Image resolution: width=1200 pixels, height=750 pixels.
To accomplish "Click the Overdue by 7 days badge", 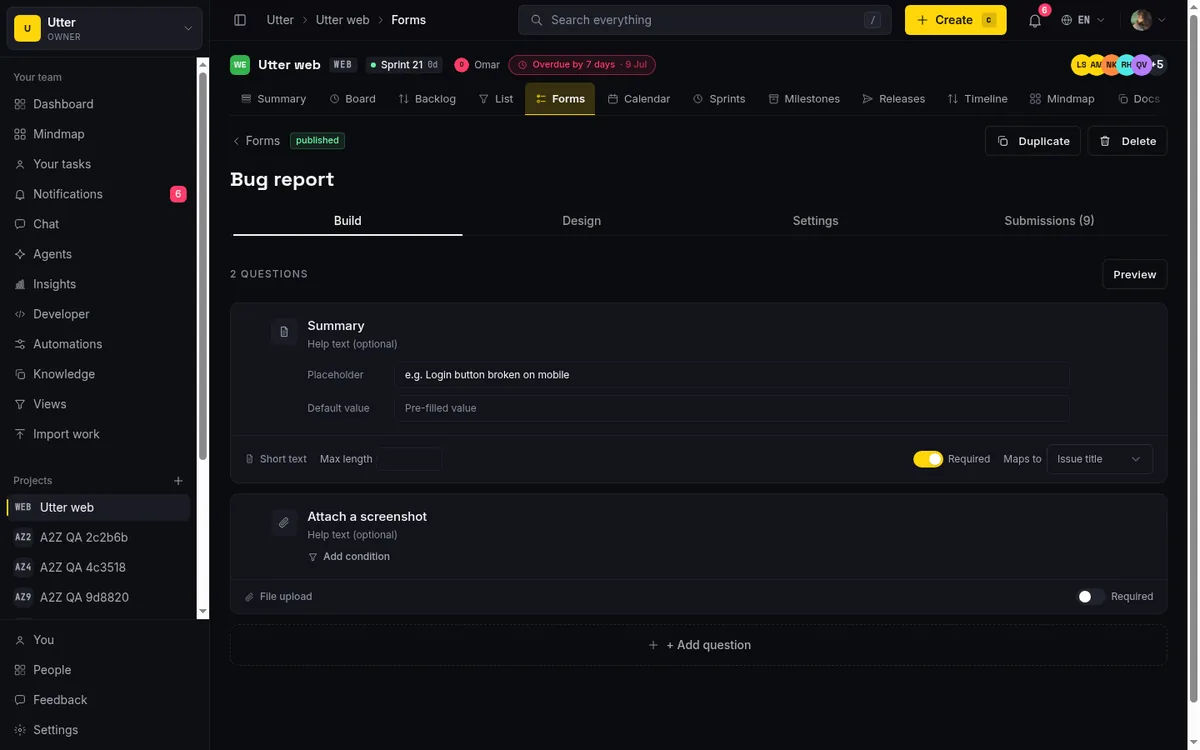I will pos(582,65).
